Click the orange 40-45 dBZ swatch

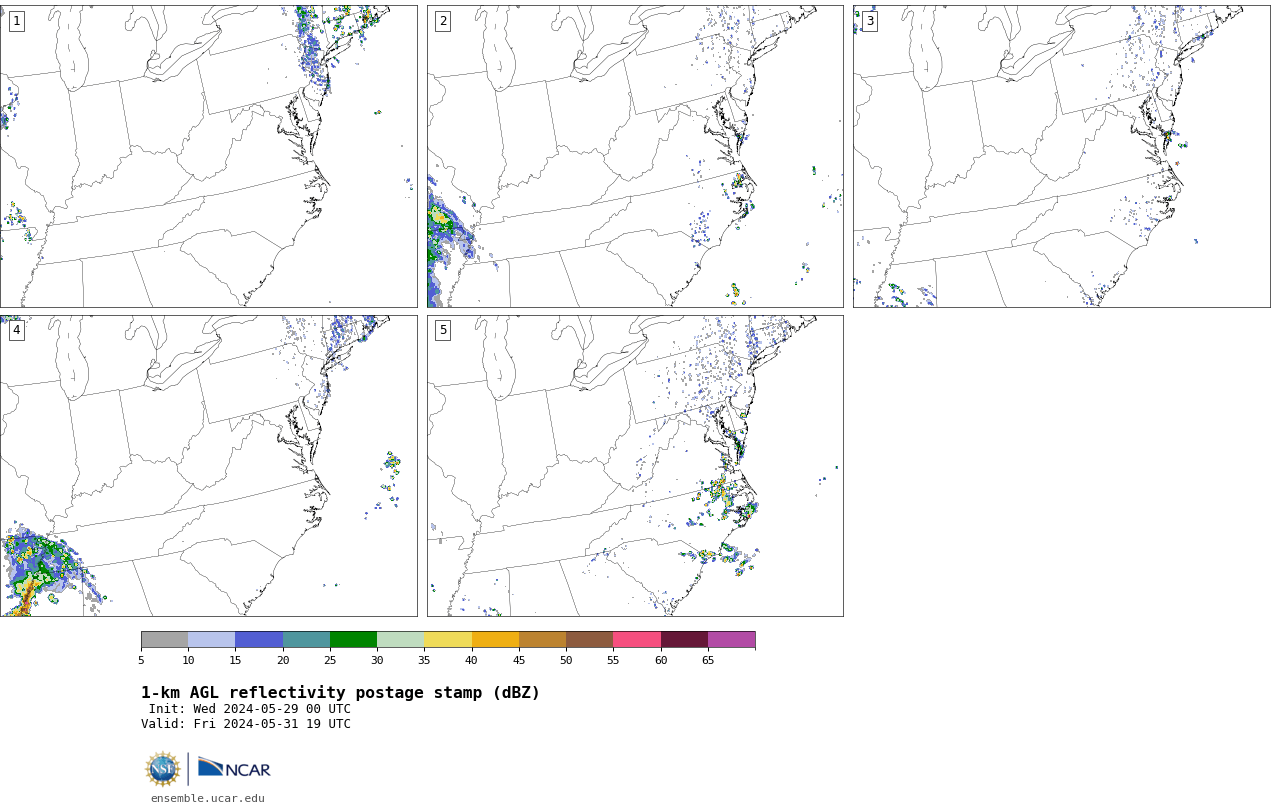495,640
